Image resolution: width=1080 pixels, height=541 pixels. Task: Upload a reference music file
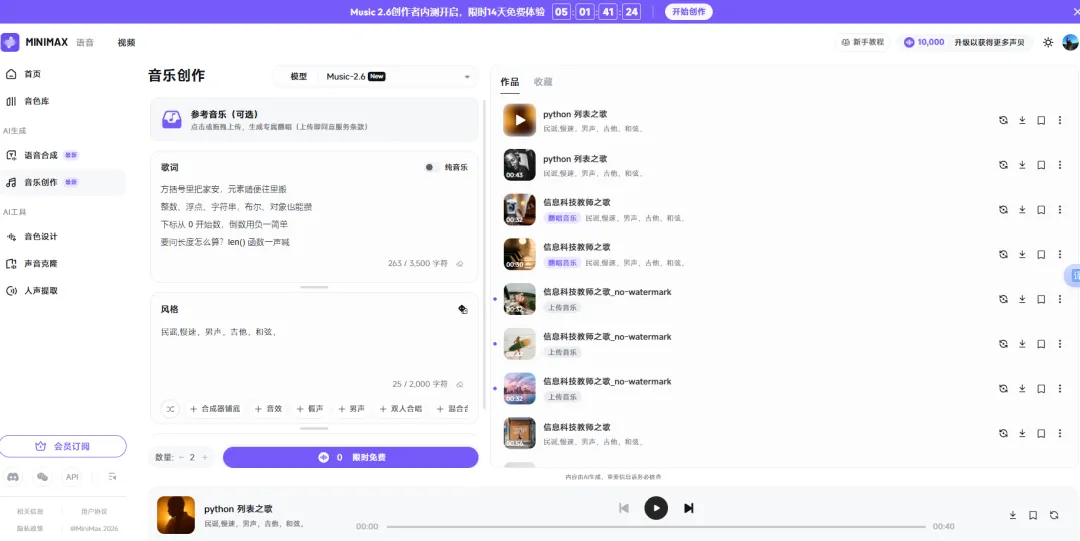click(x=314, y=120)
